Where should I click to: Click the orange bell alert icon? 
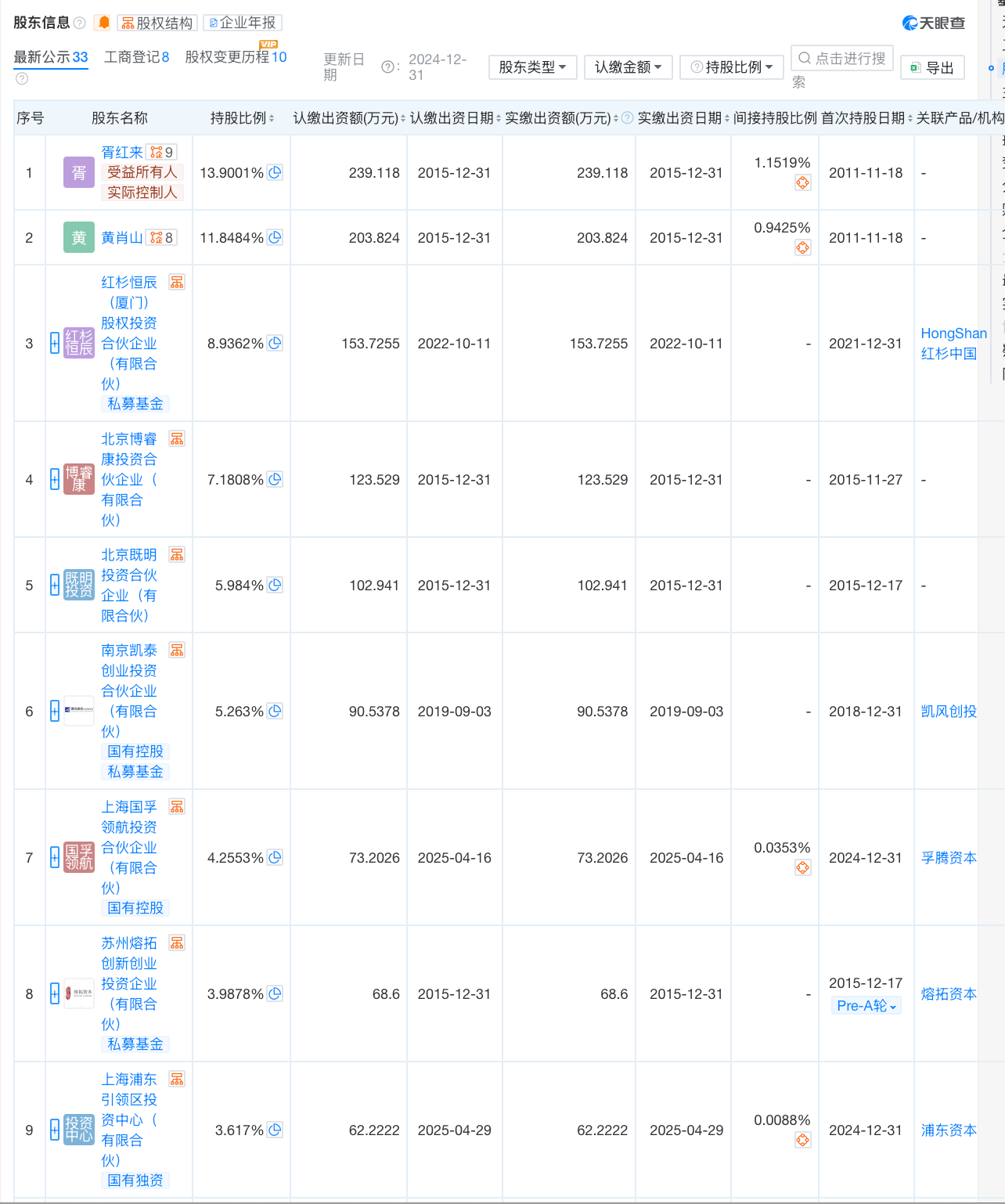pyautogui.click(x=103, y=23)
